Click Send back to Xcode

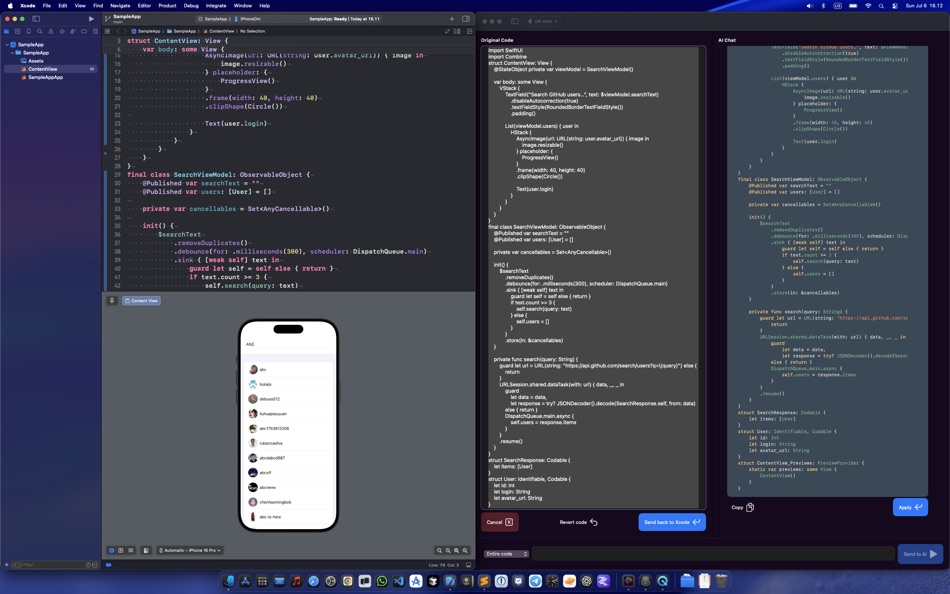pyautogui.click(x=672, y=522)
